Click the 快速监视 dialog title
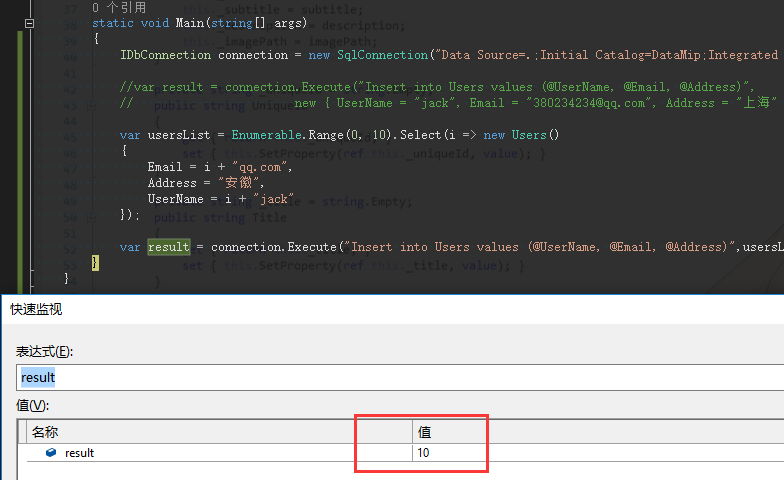 pos(36,310)
